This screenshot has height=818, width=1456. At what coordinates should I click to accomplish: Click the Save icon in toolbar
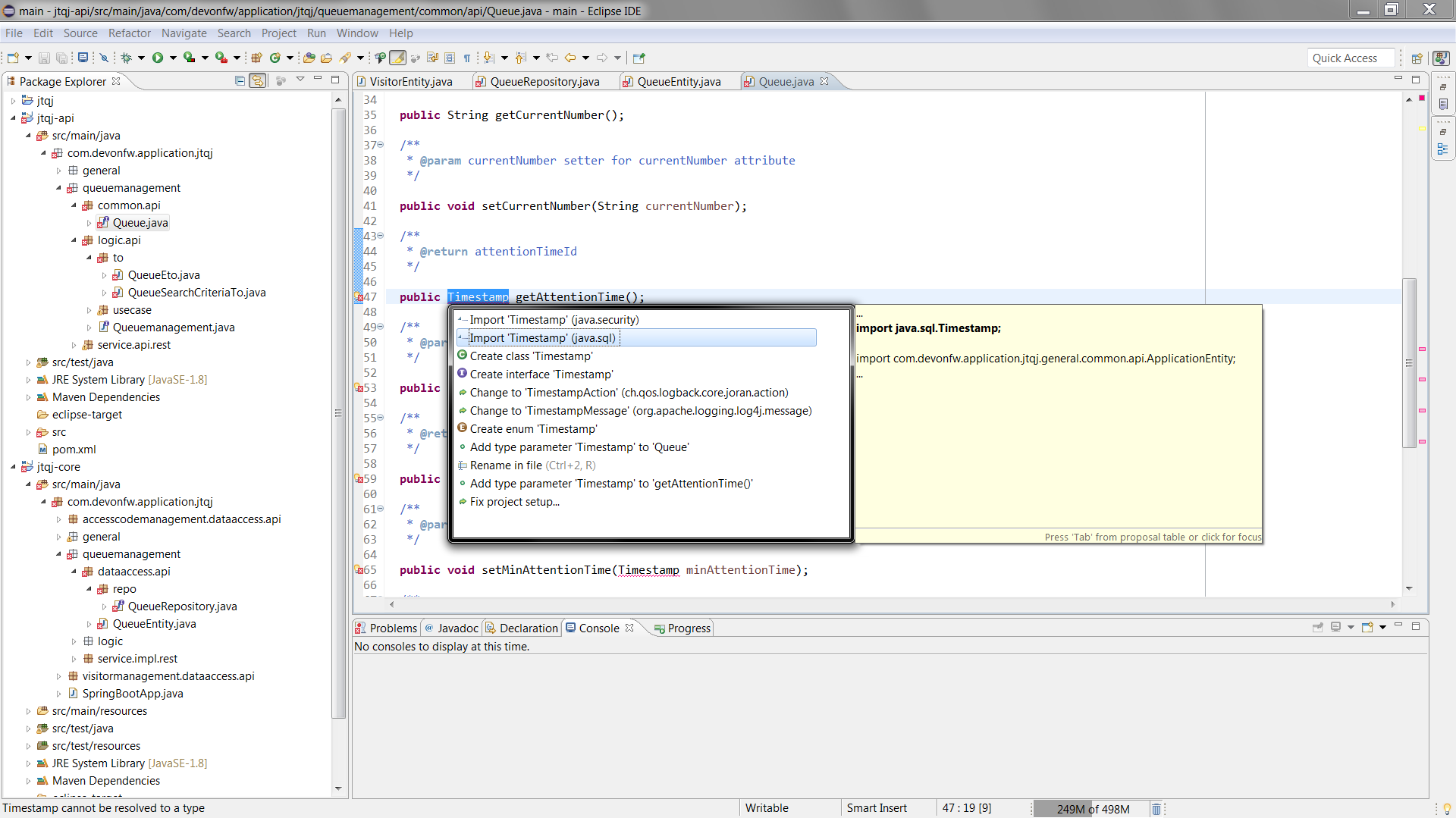pos(44,58)
